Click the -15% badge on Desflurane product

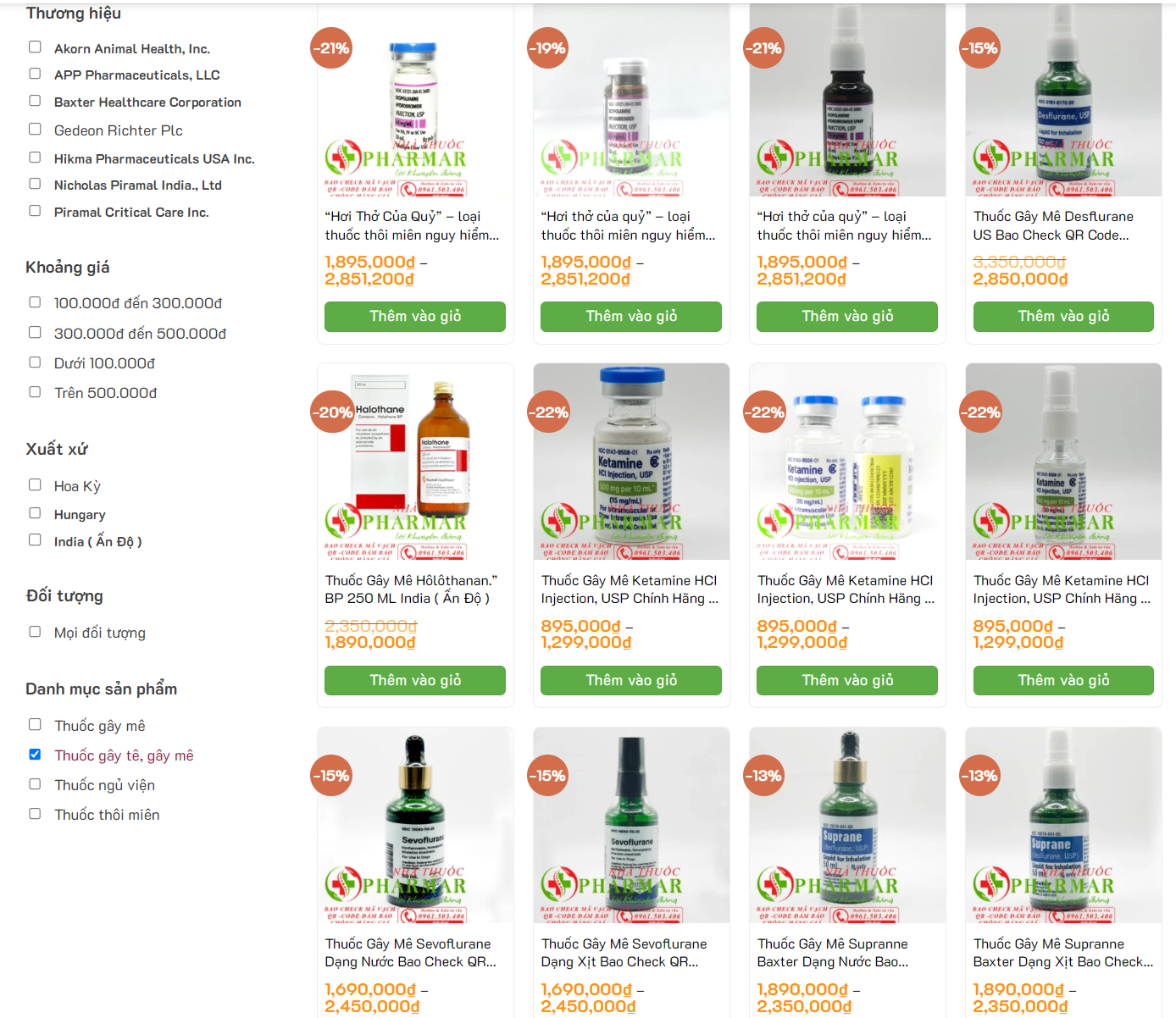(x=979, y=48)
